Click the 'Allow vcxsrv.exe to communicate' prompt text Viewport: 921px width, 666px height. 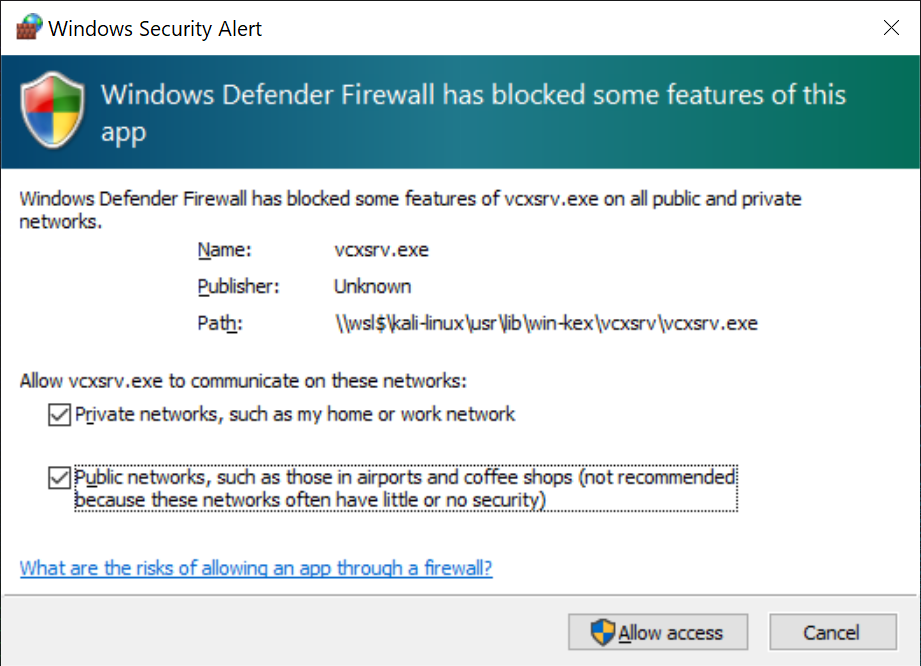click(243, 381)
